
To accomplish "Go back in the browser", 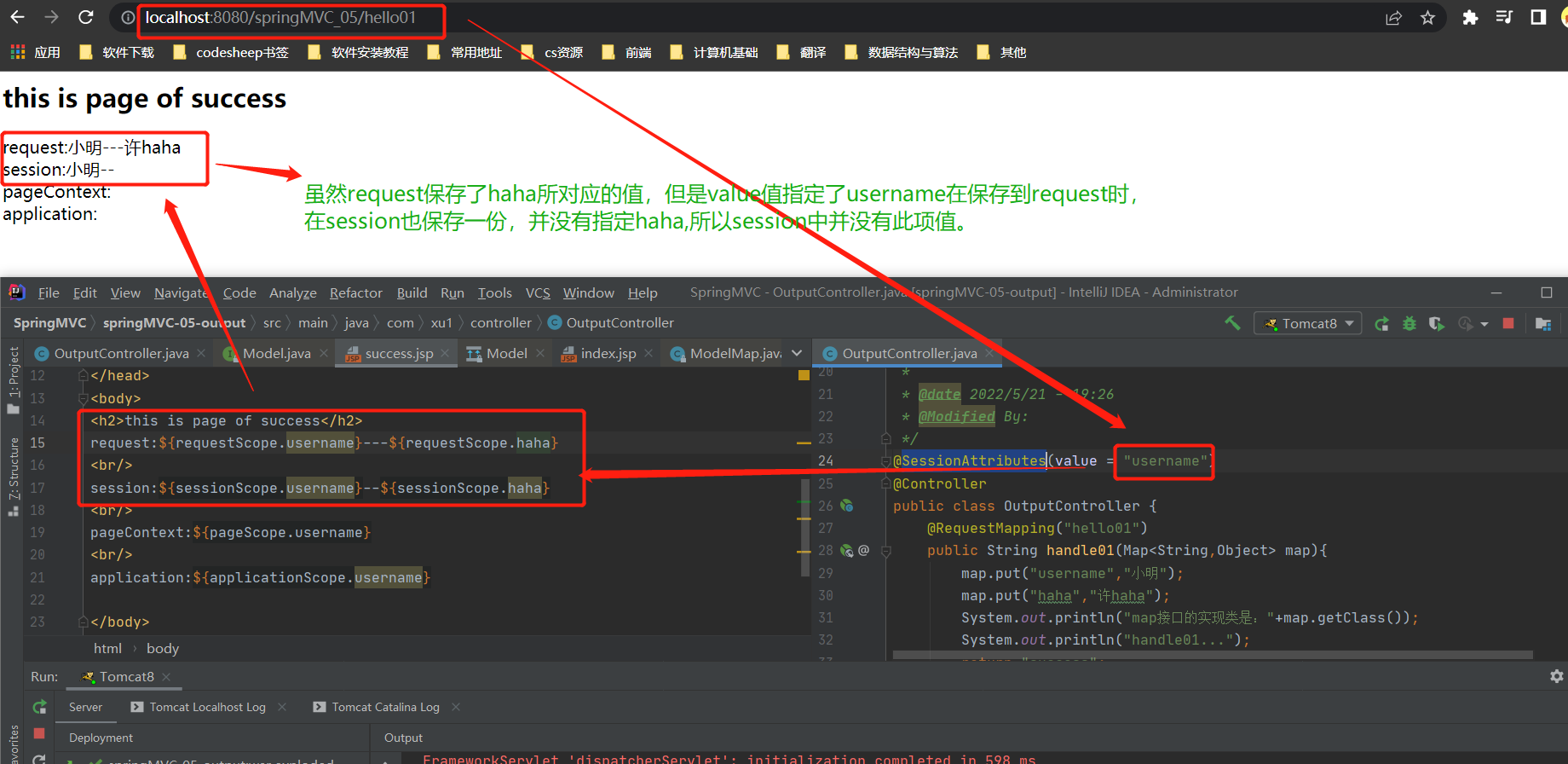I will pyautogui.click(x=18, y=17).
